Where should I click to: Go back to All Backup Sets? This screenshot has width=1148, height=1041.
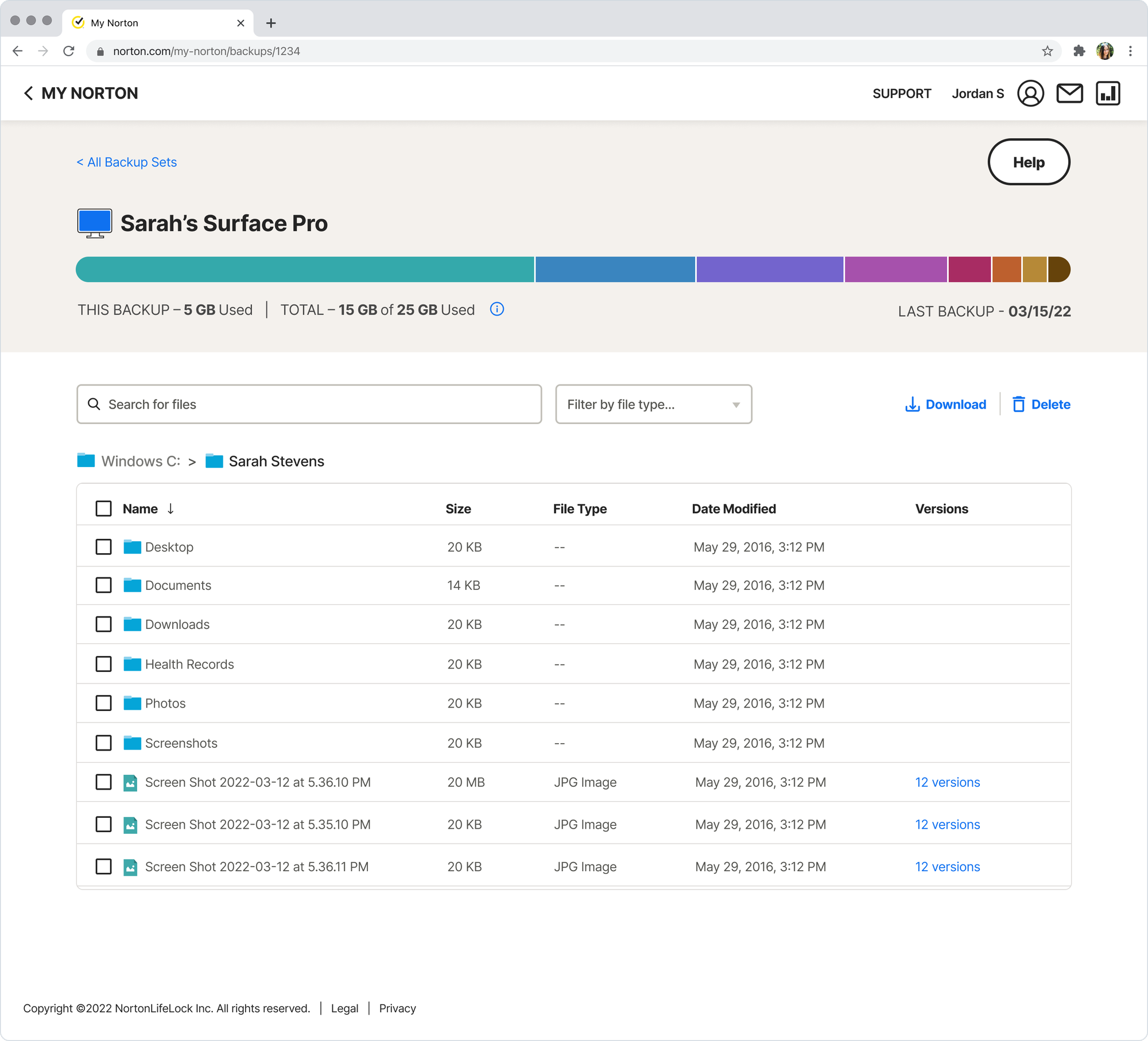click(x=127, y=162)
